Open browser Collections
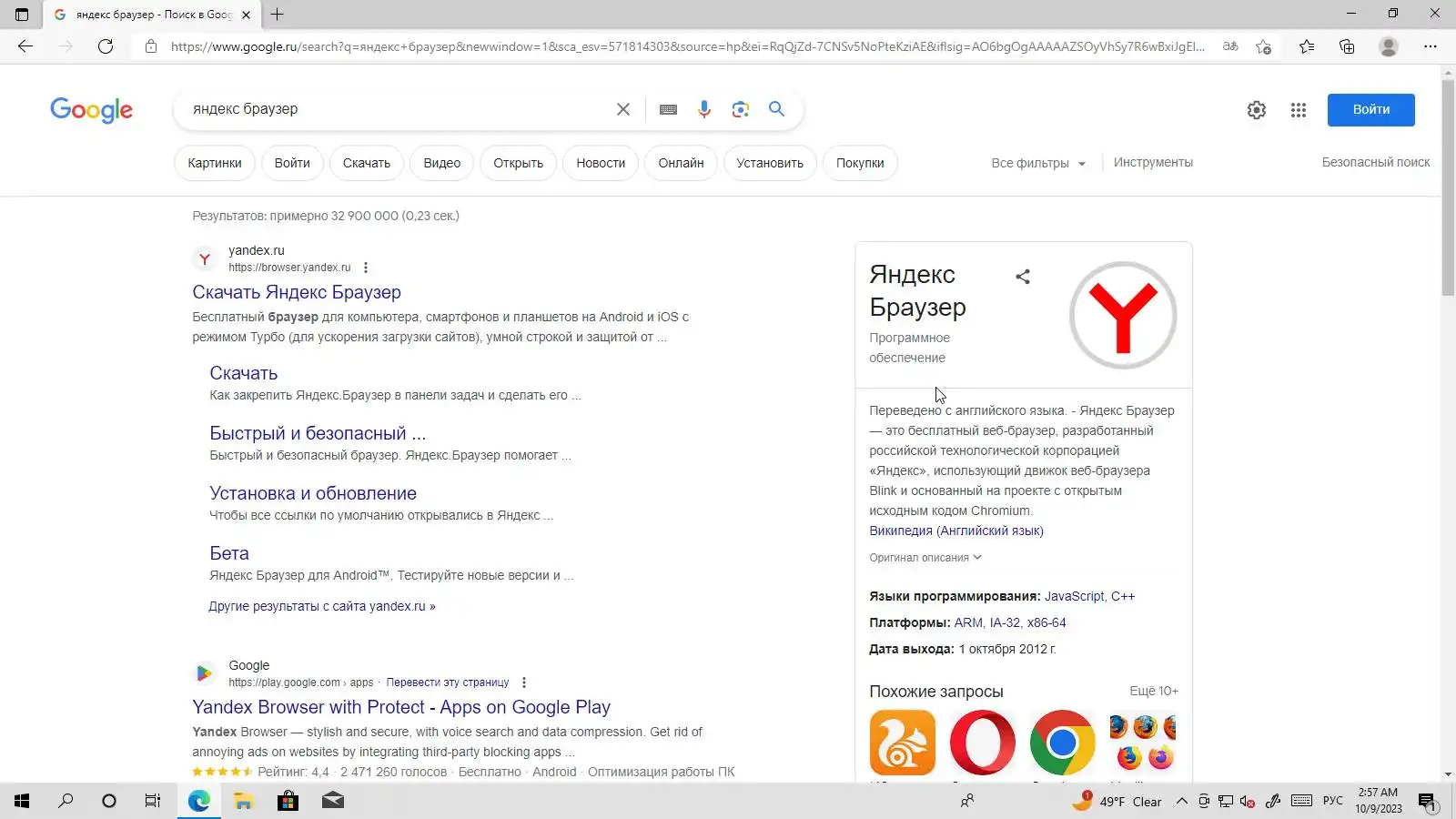The width and height of the screenshot is (1456, 819). 1347,46
